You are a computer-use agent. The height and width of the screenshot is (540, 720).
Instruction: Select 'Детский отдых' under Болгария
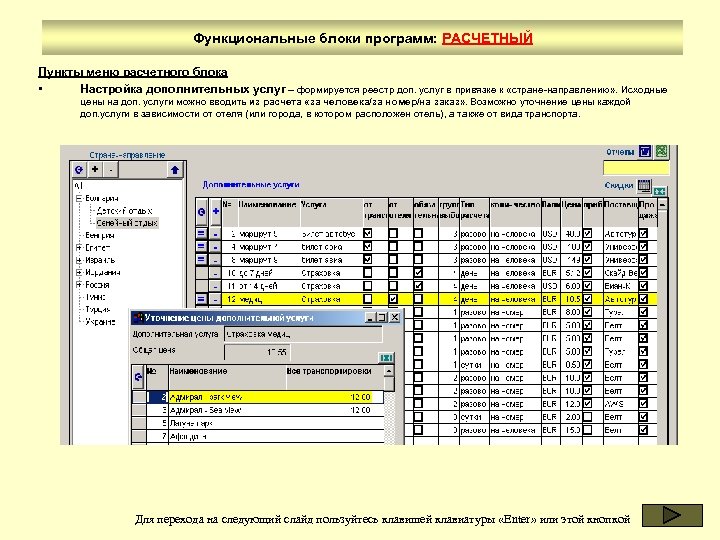(x=124, y=211)
